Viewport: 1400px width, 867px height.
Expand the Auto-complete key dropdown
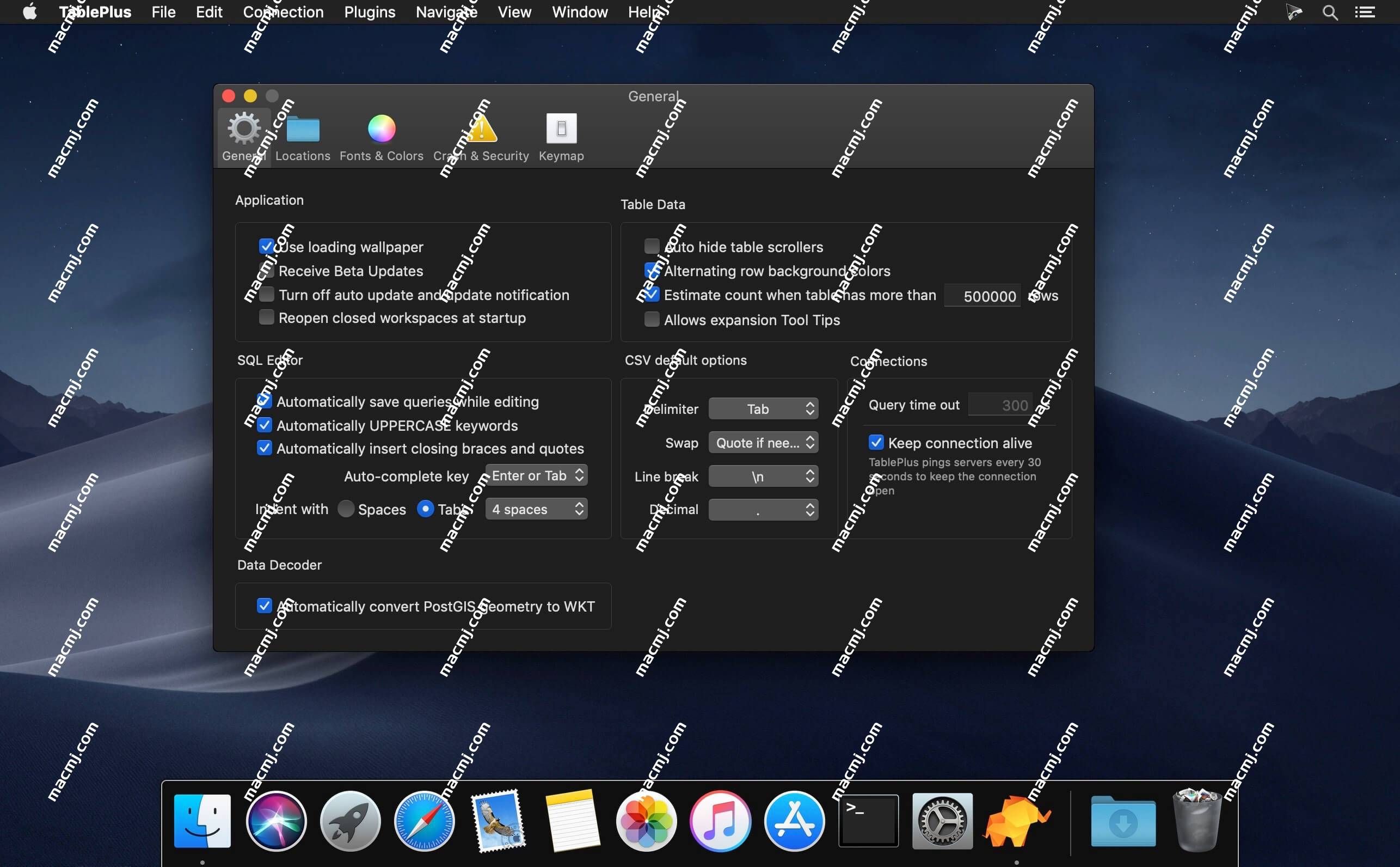(536, 476)
